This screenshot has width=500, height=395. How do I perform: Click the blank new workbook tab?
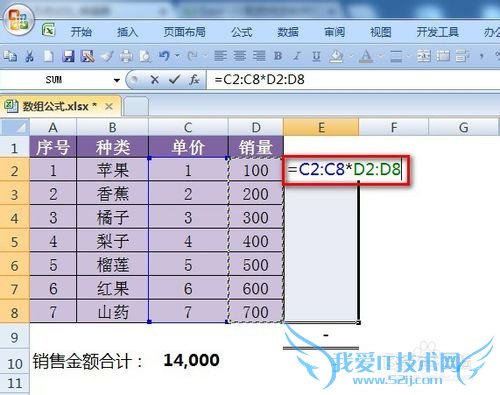point(135,107)
